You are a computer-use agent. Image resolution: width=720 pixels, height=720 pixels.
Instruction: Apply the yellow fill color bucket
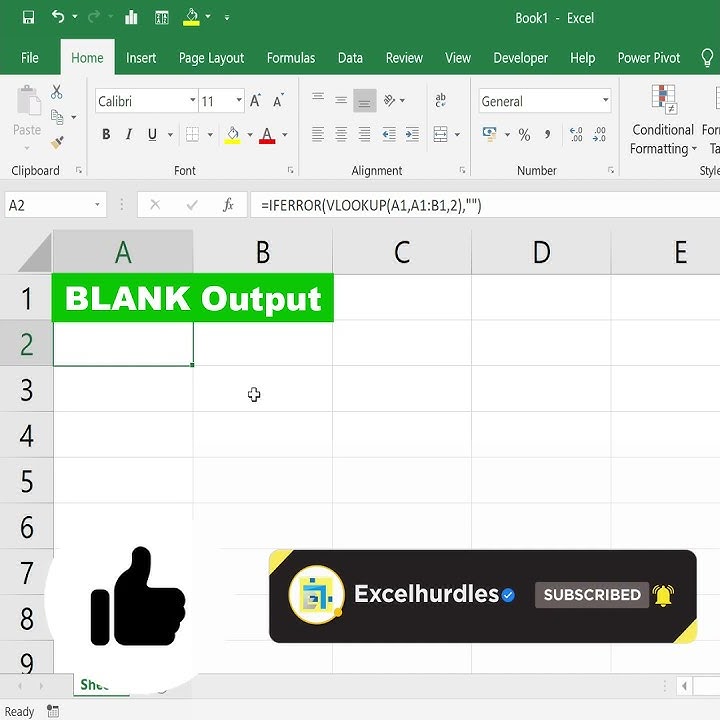(233, 135)
